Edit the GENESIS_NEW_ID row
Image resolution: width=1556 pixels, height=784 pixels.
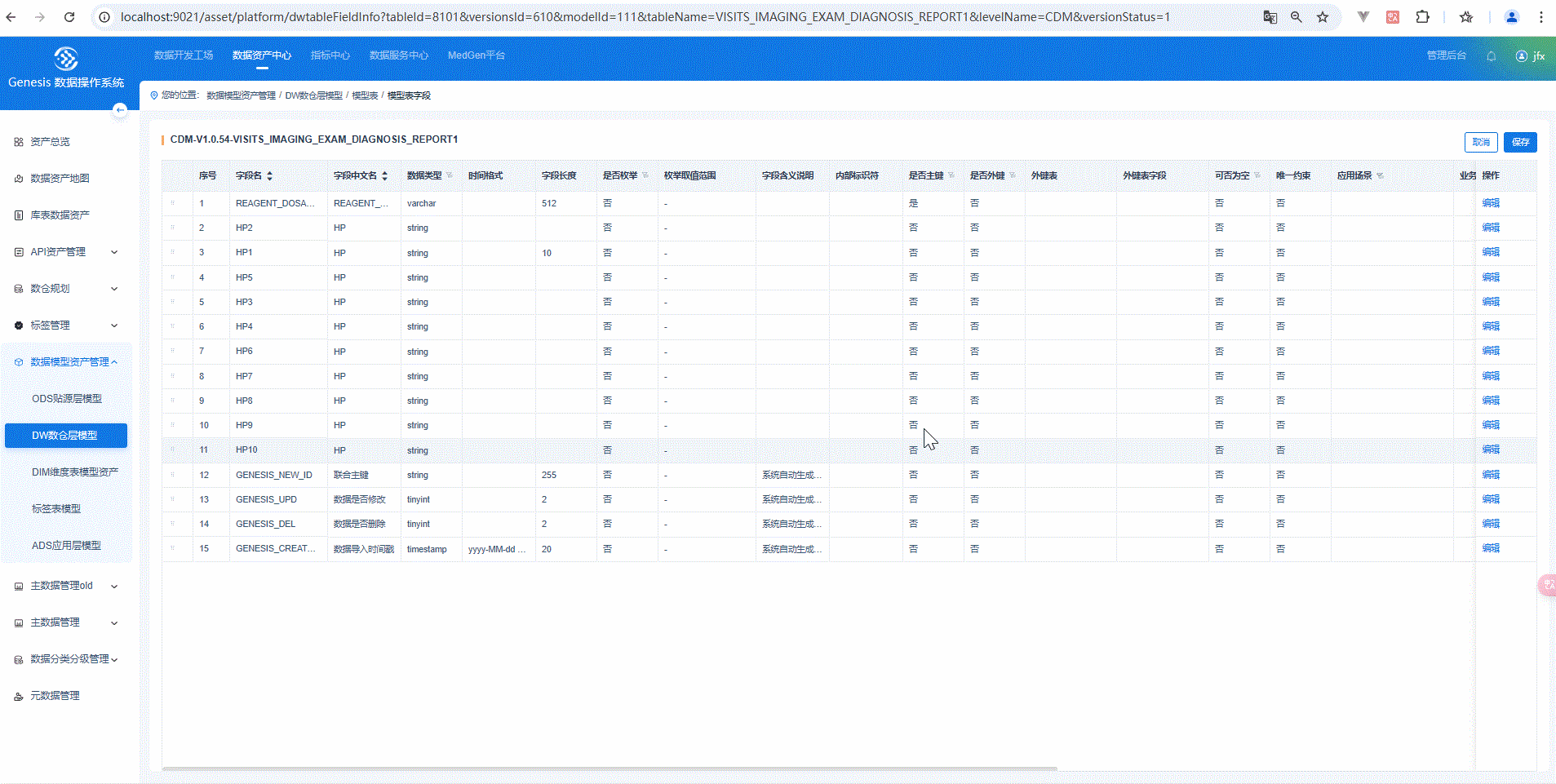click(x=1491, y=475)
